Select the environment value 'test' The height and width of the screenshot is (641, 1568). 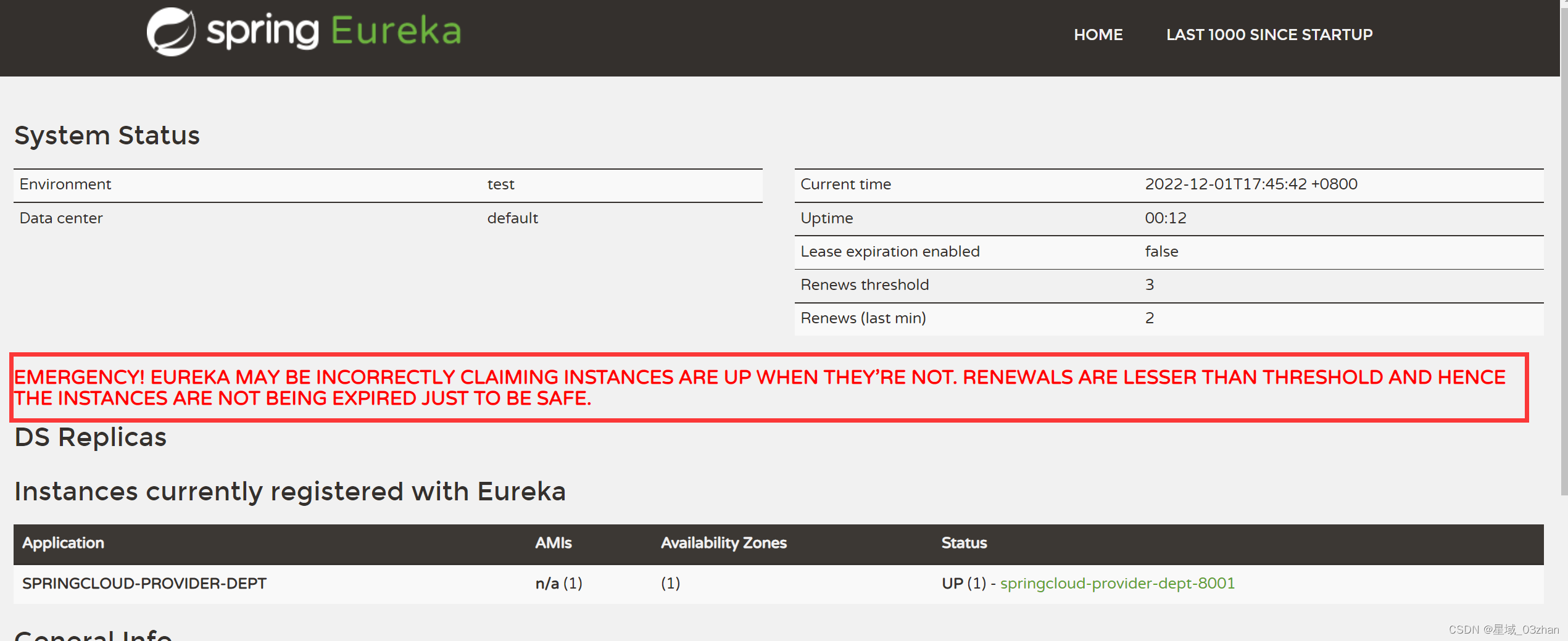point(500,184)
